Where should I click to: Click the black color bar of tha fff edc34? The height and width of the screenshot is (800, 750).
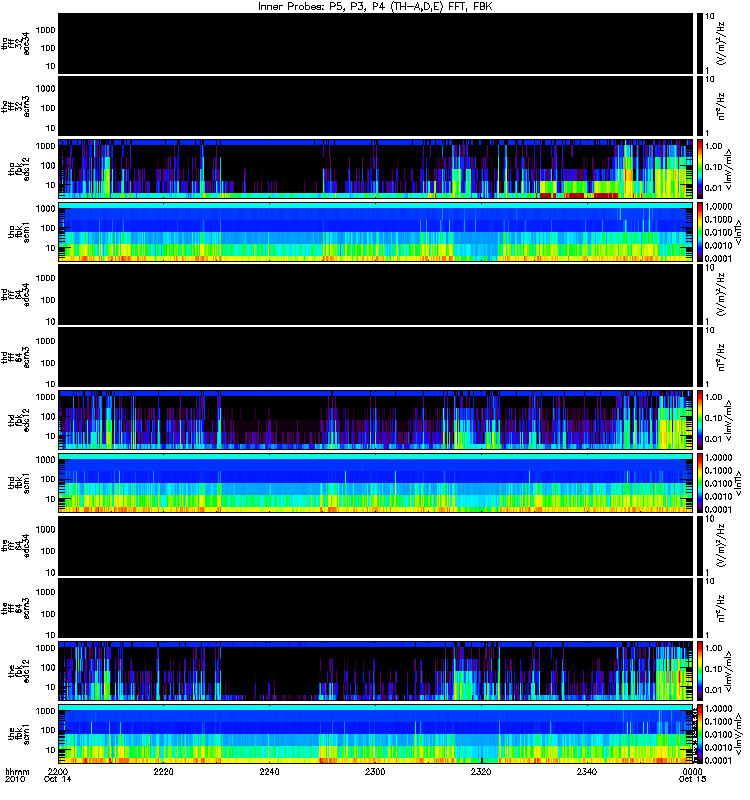699,43
